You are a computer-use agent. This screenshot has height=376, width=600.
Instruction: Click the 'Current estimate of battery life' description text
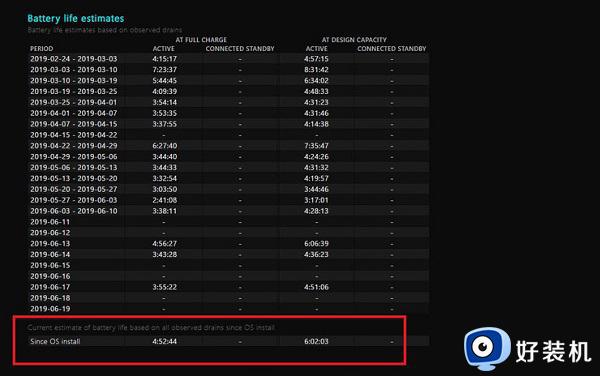tap(151, 327)
